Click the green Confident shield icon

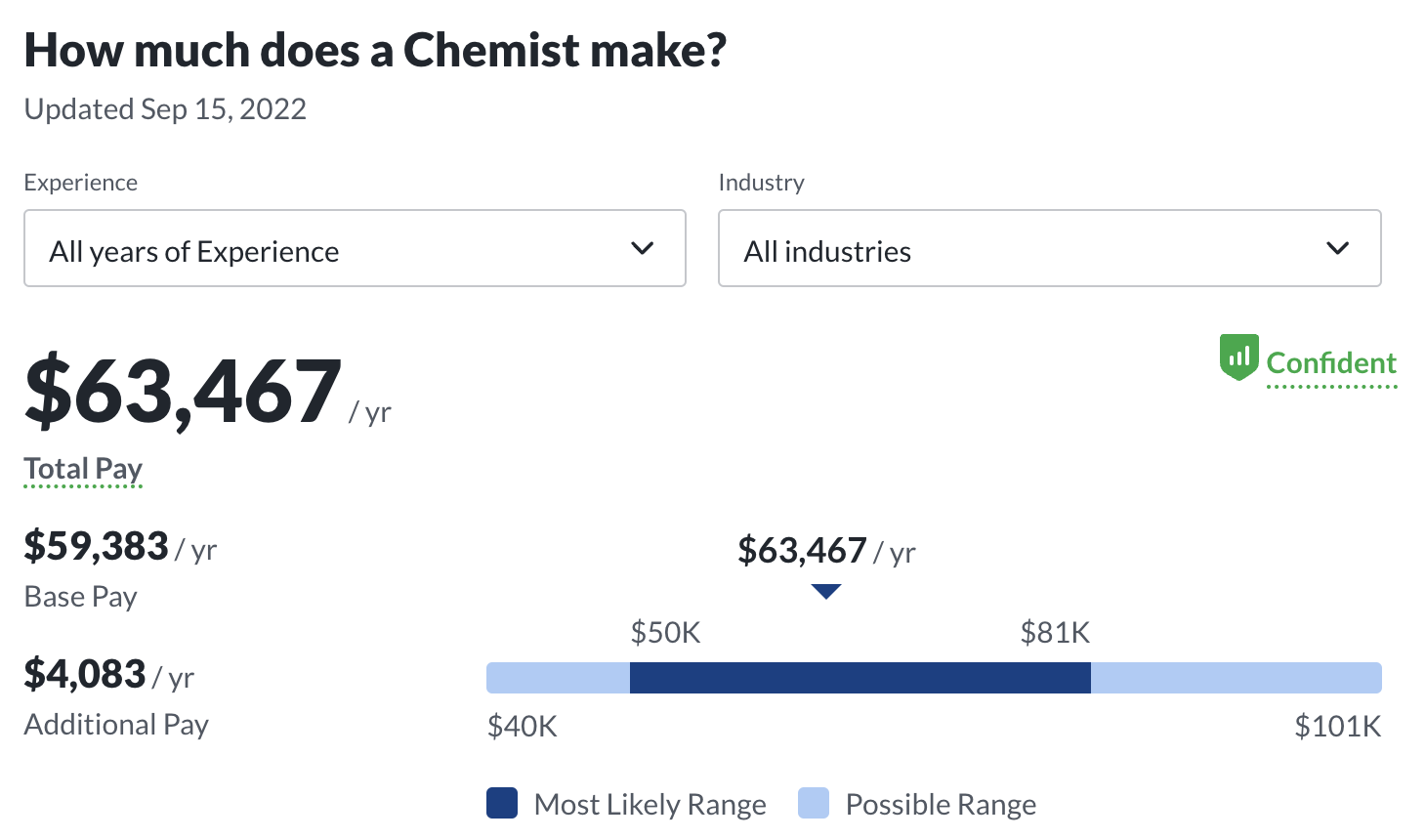1238,357
